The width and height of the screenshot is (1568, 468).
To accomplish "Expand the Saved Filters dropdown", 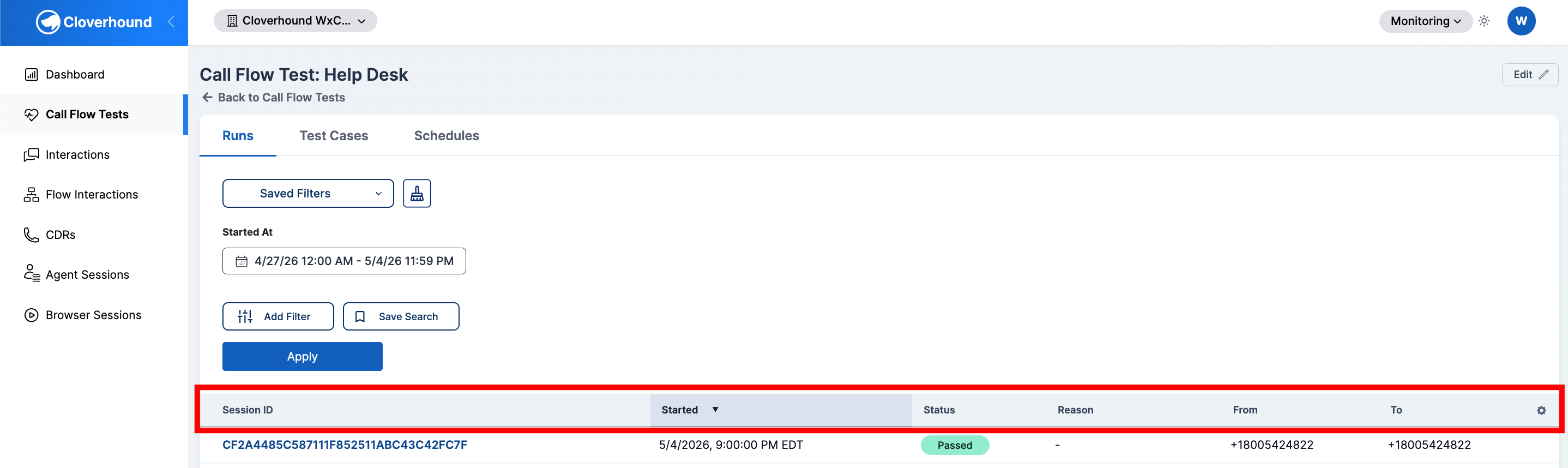I will tap(308, 194).
